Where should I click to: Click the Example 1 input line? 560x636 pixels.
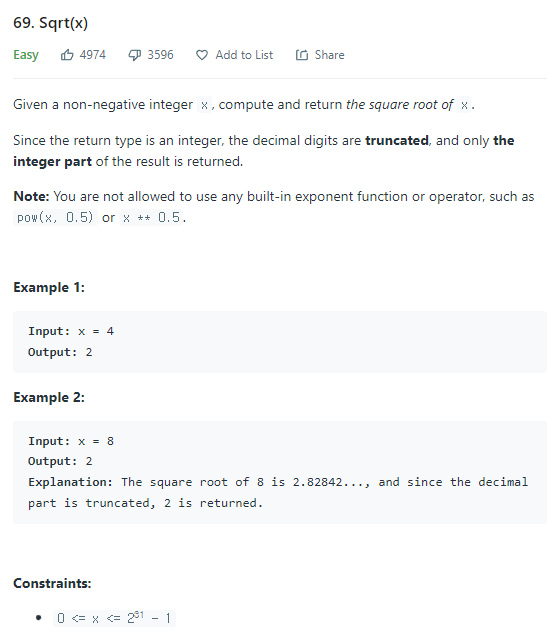(x=71, y=331)
